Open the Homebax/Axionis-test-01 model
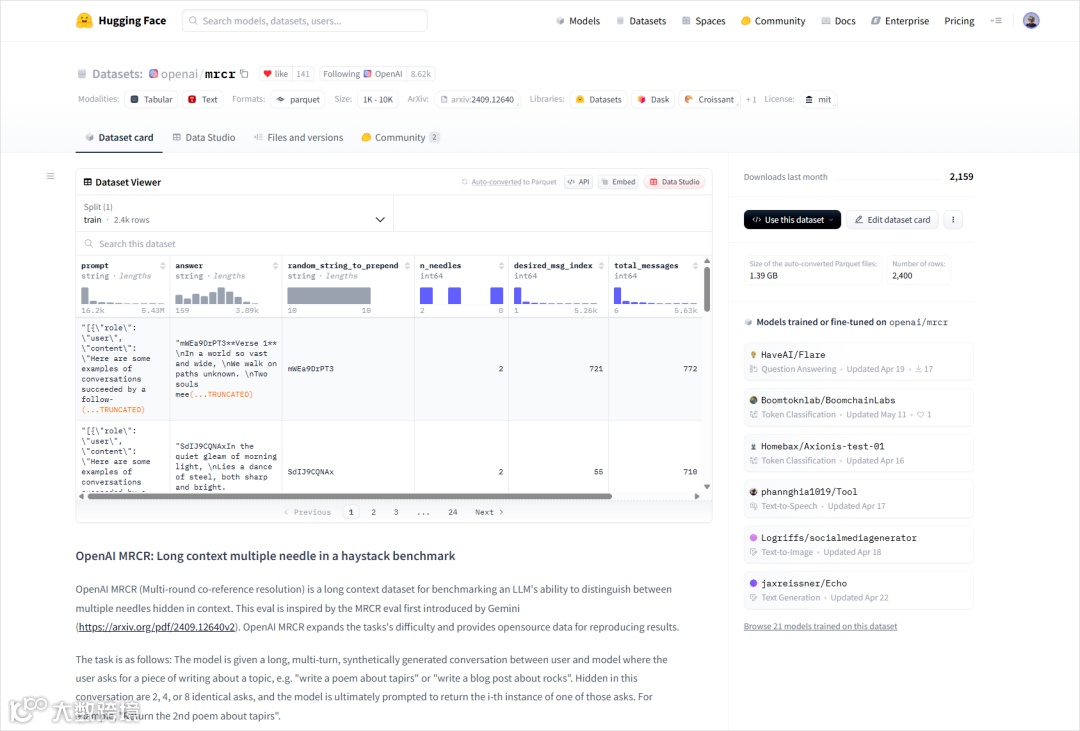 (858, 453)
